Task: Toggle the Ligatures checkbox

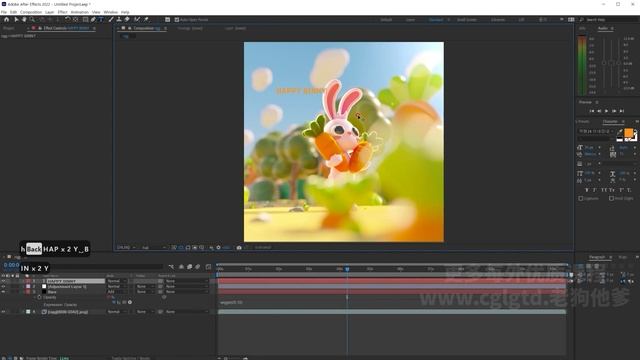Action: pos(581,198)
